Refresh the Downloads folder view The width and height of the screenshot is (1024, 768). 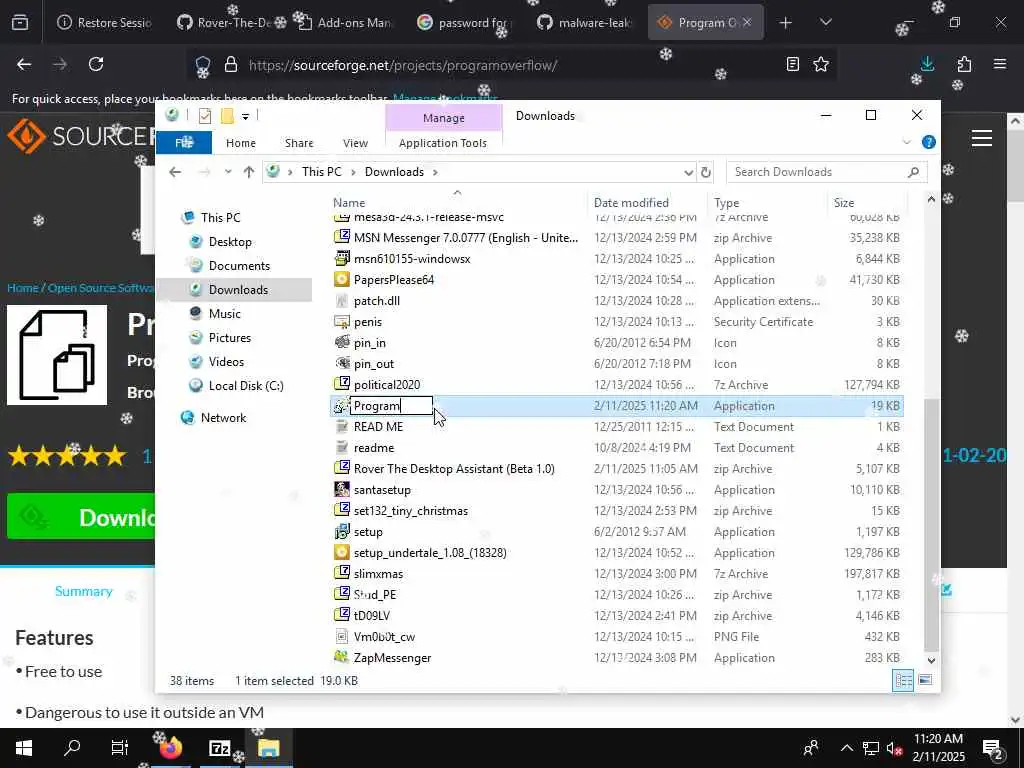tap(705, 172)
